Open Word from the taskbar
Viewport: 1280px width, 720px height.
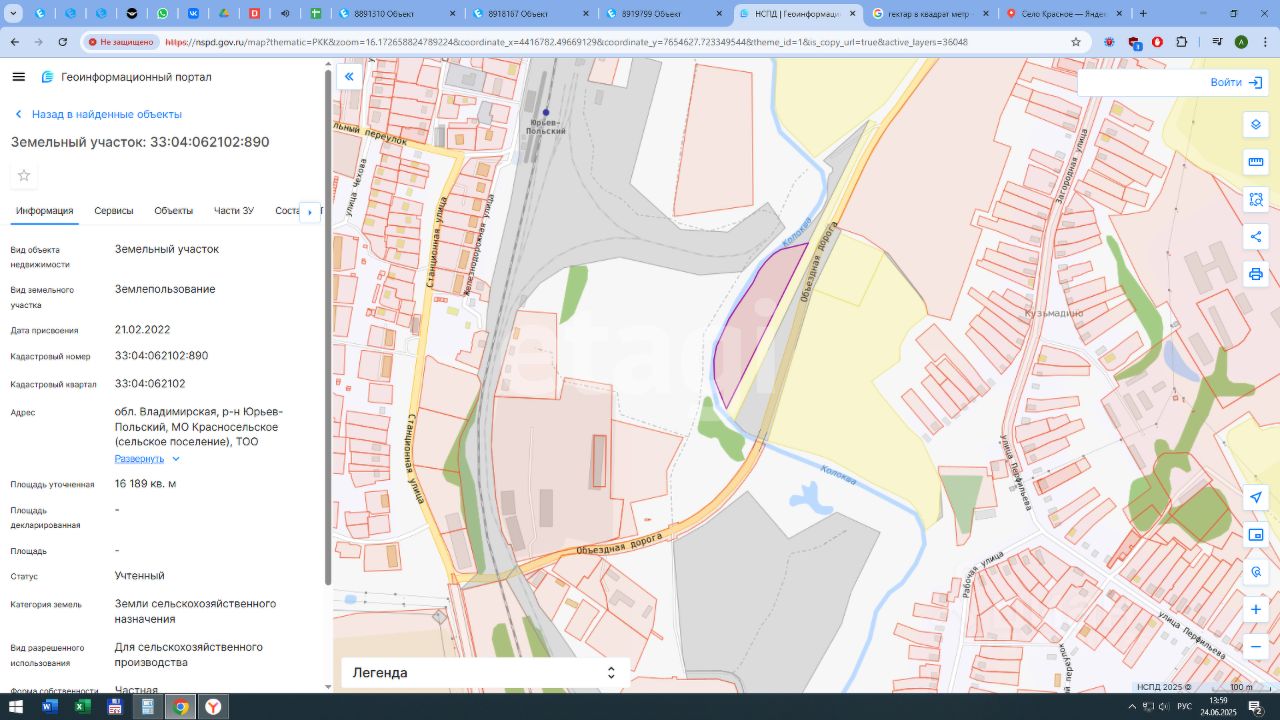(x=50, y=707)
